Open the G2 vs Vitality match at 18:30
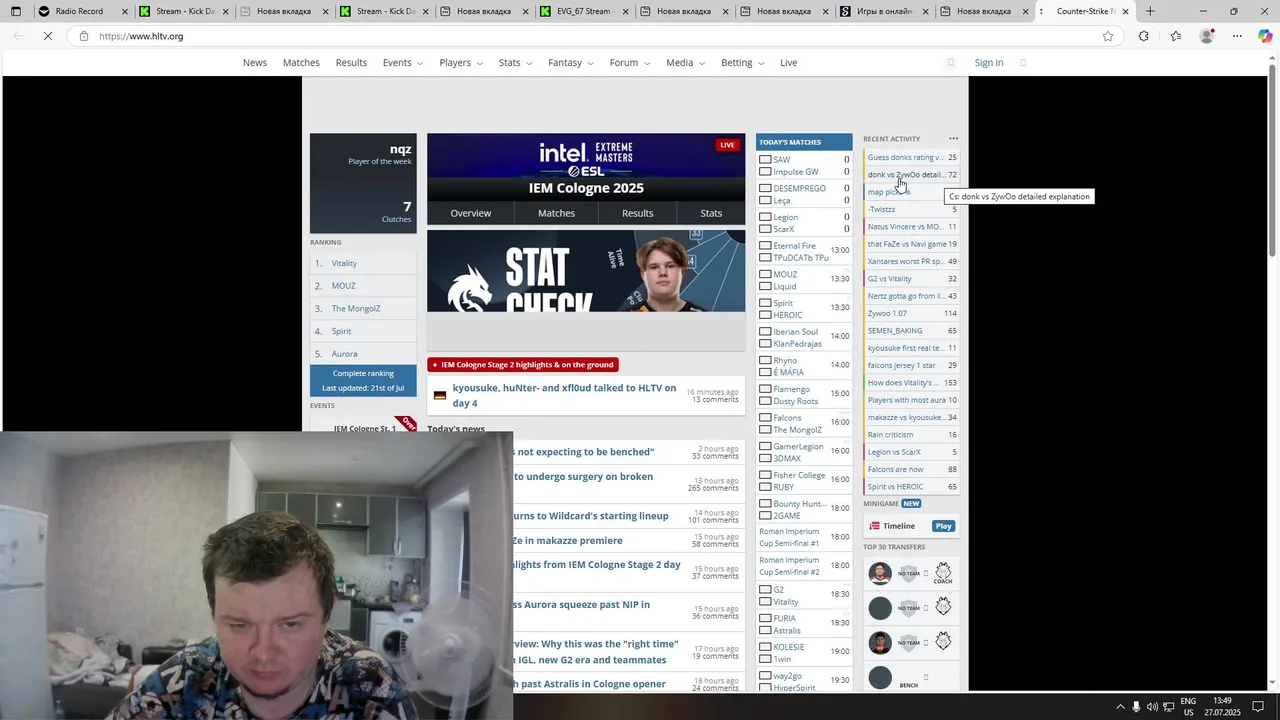 pos(804,596)
